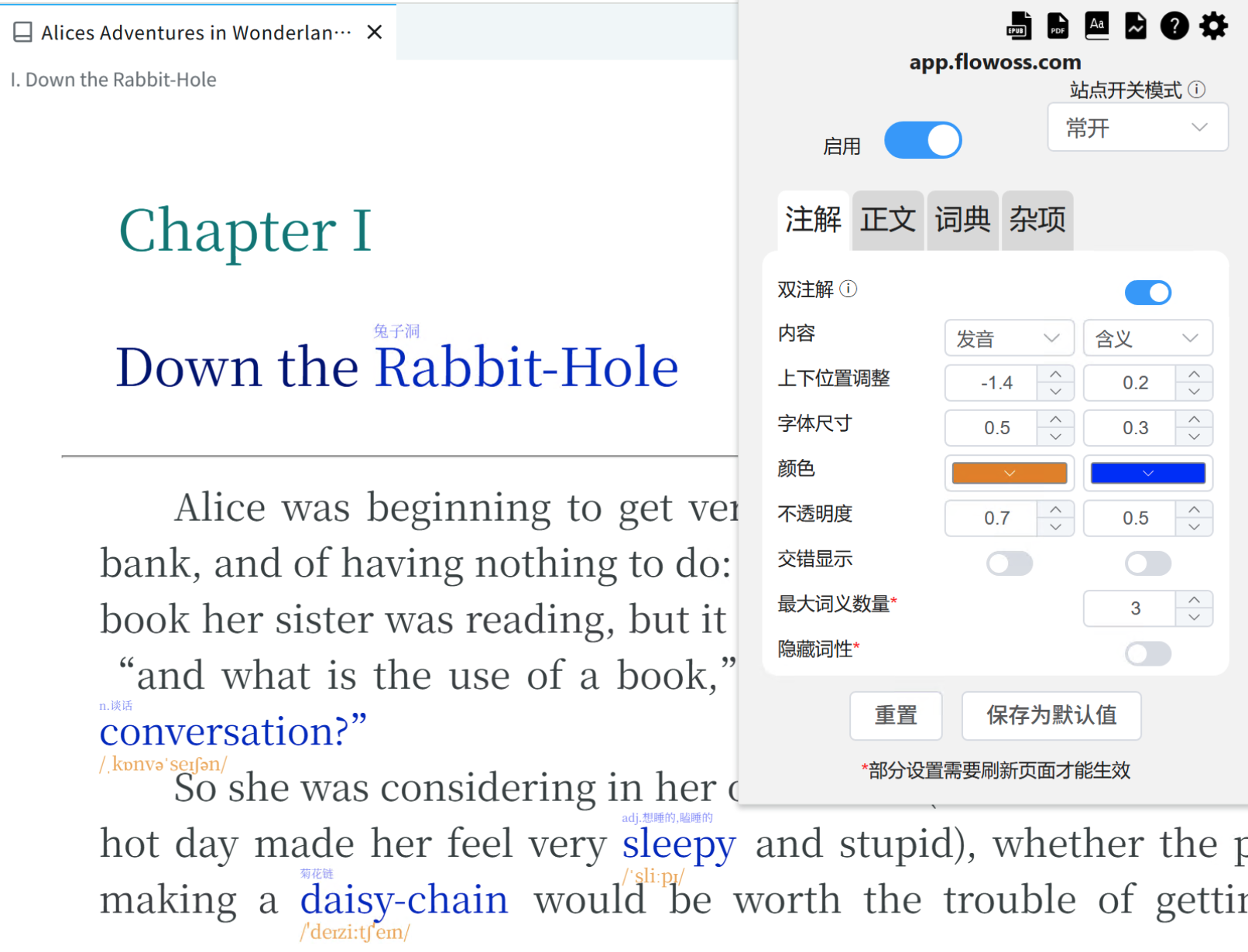Click the 保存为默认值 button
This screenshot has width=1248, height=952.
(x=1051, y=715)
